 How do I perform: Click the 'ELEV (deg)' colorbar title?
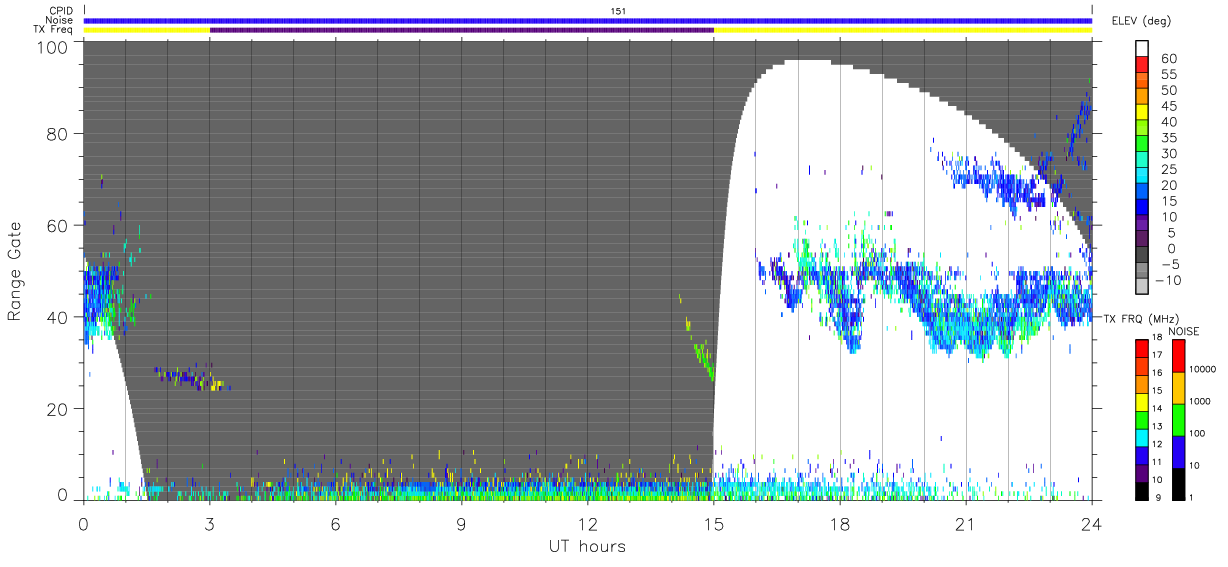click(1141, 20)
